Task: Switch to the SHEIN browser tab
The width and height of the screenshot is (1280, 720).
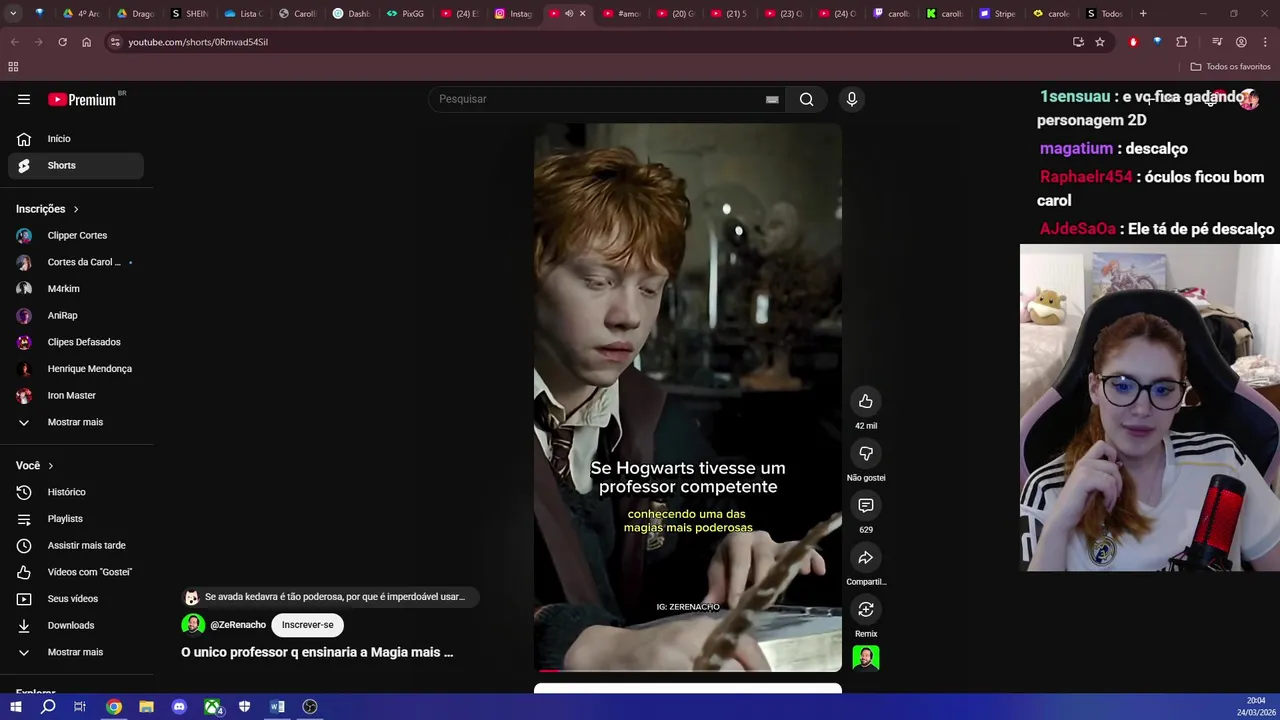Action: (190, 14)
